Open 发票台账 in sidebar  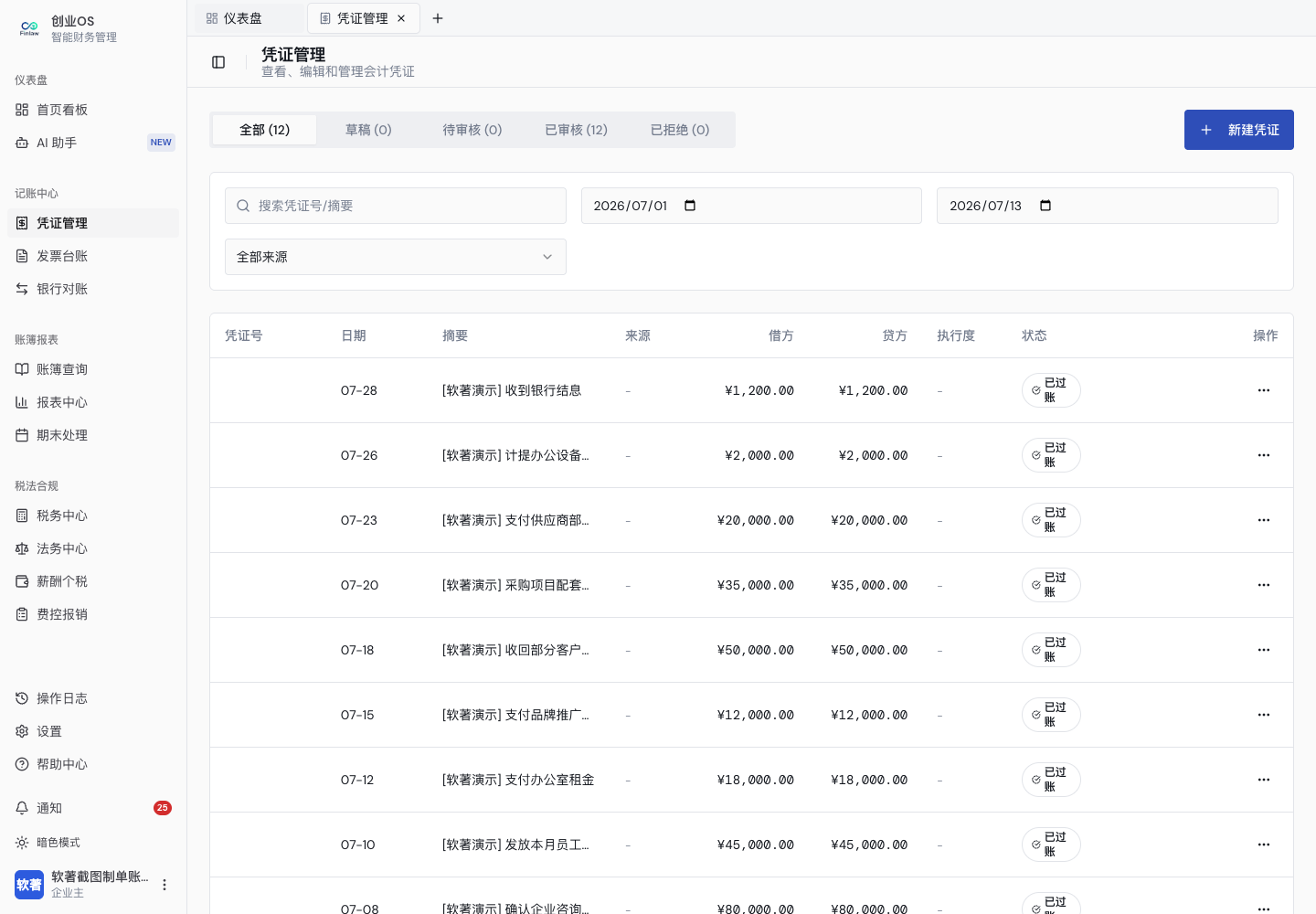(93, 256)
